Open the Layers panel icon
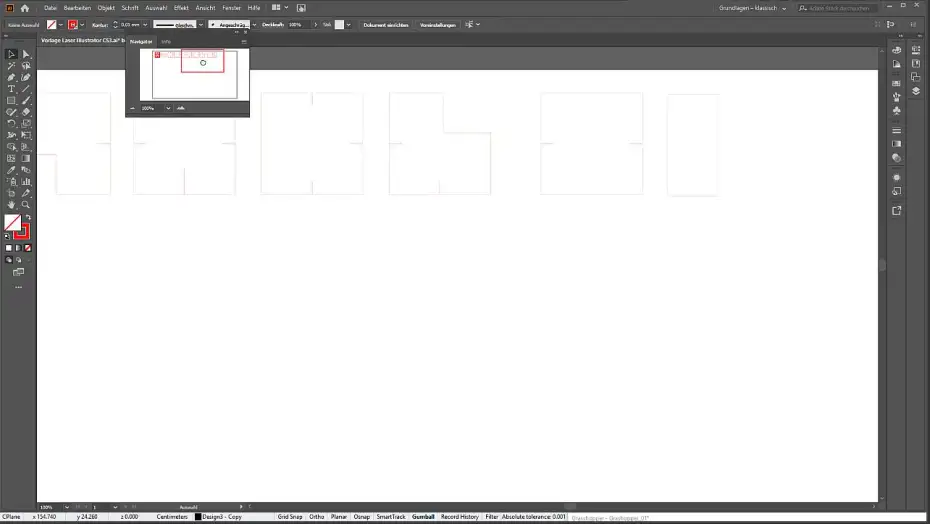This screenshot has height=524, width=930. click(915, 90)
